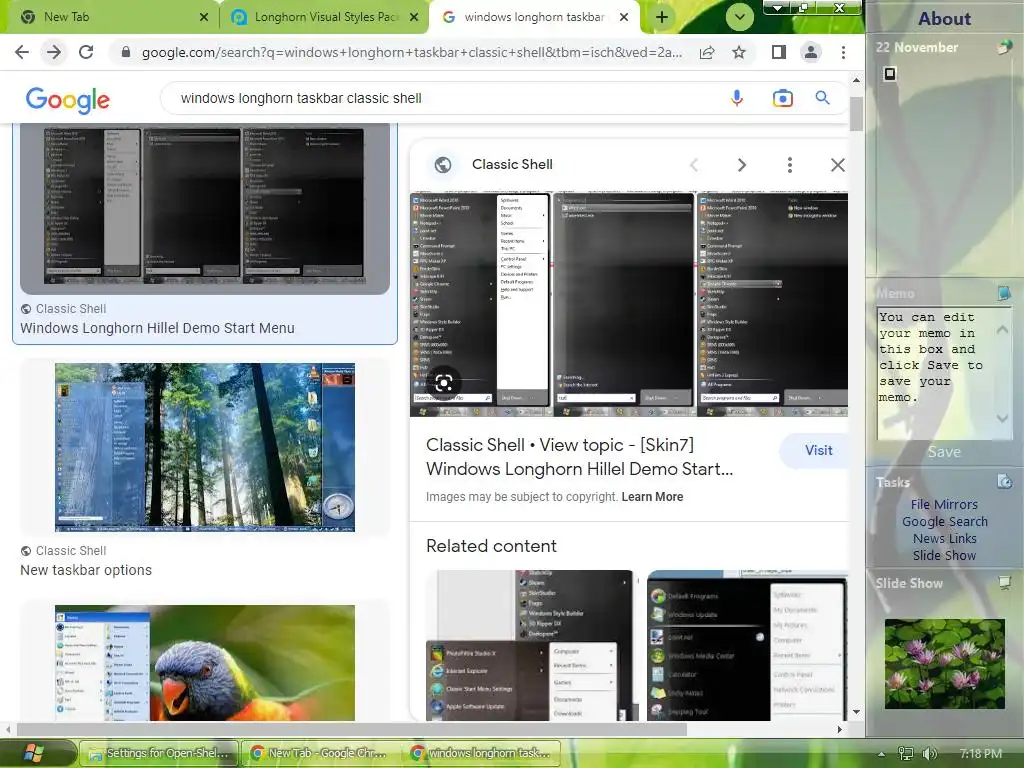Open the Chrome profile avatar

[810, 52]
